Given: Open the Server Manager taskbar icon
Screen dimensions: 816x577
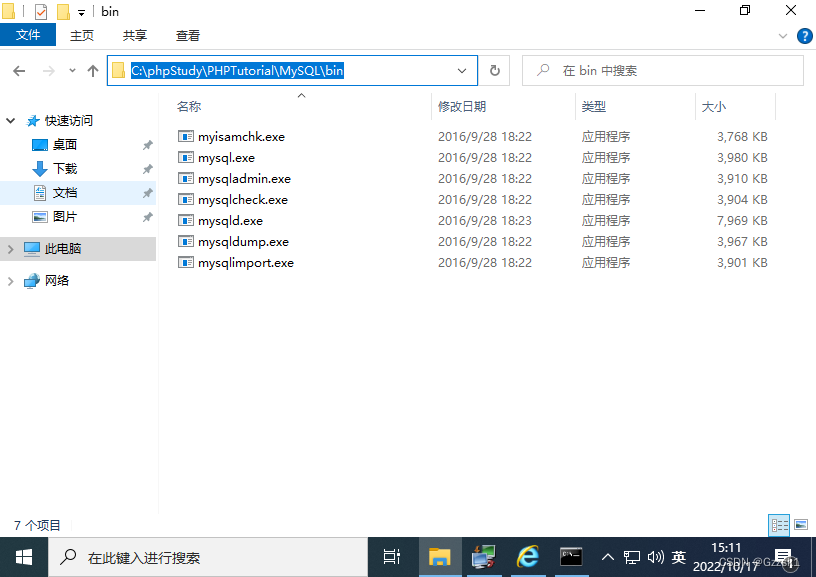Looking at the screenshot, I should tap(483, 557).
